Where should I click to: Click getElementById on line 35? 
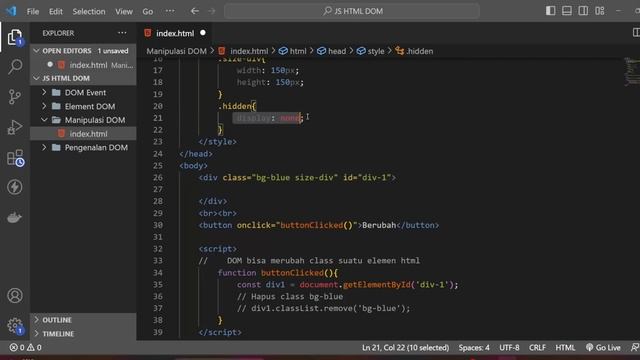click(x=376, y=284)
